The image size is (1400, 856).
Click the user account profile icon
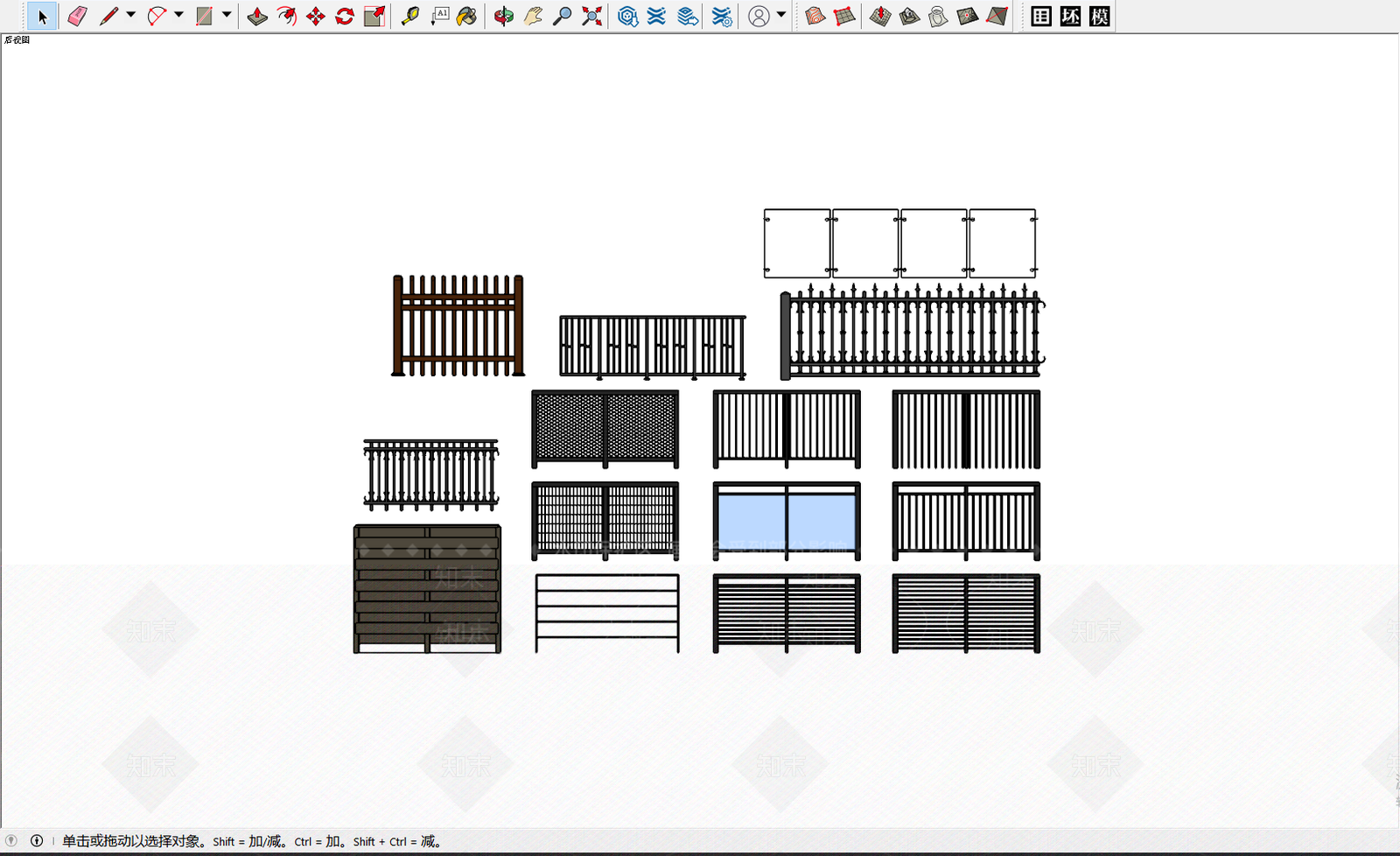point(759,16)
